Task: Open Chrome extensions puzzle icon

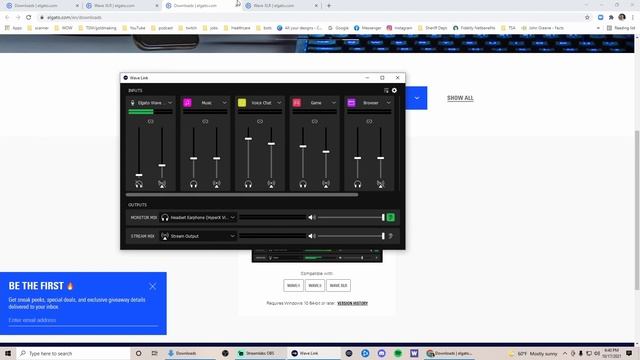Action: [x=611, y=17]
